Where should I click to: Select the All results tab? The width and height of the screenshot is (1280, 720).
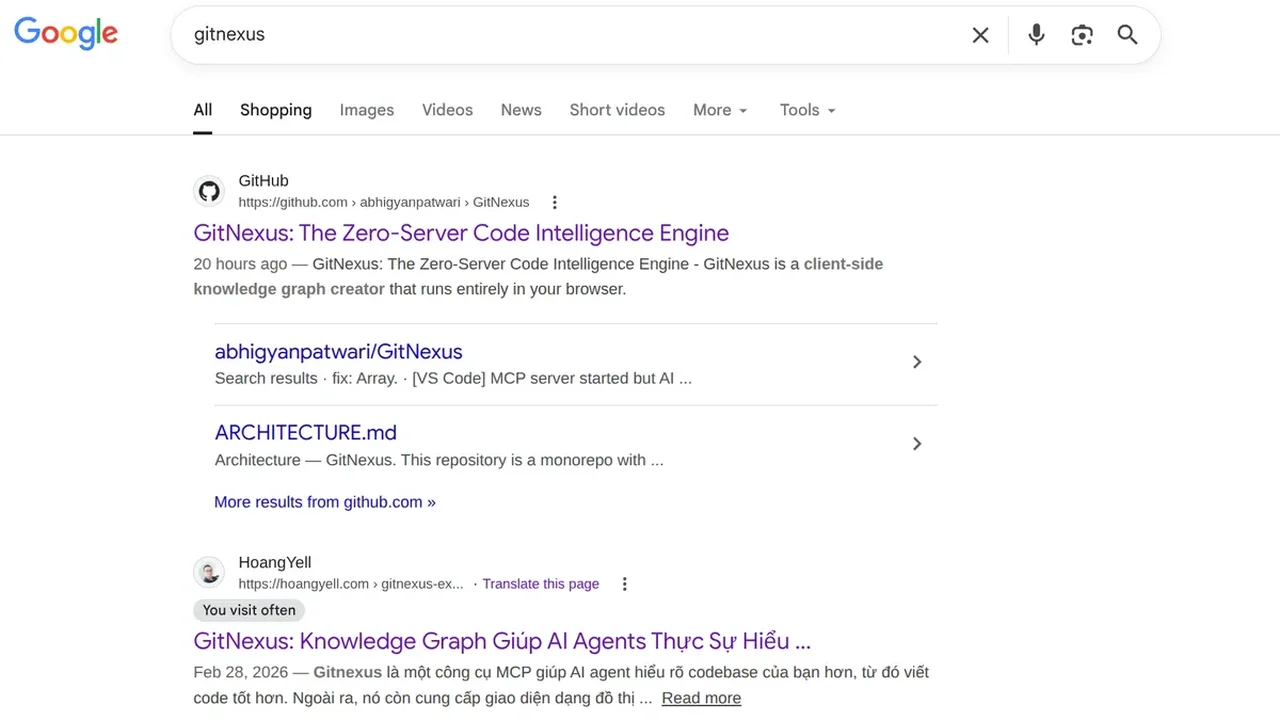pyautogui.click(x=203, y=110)
